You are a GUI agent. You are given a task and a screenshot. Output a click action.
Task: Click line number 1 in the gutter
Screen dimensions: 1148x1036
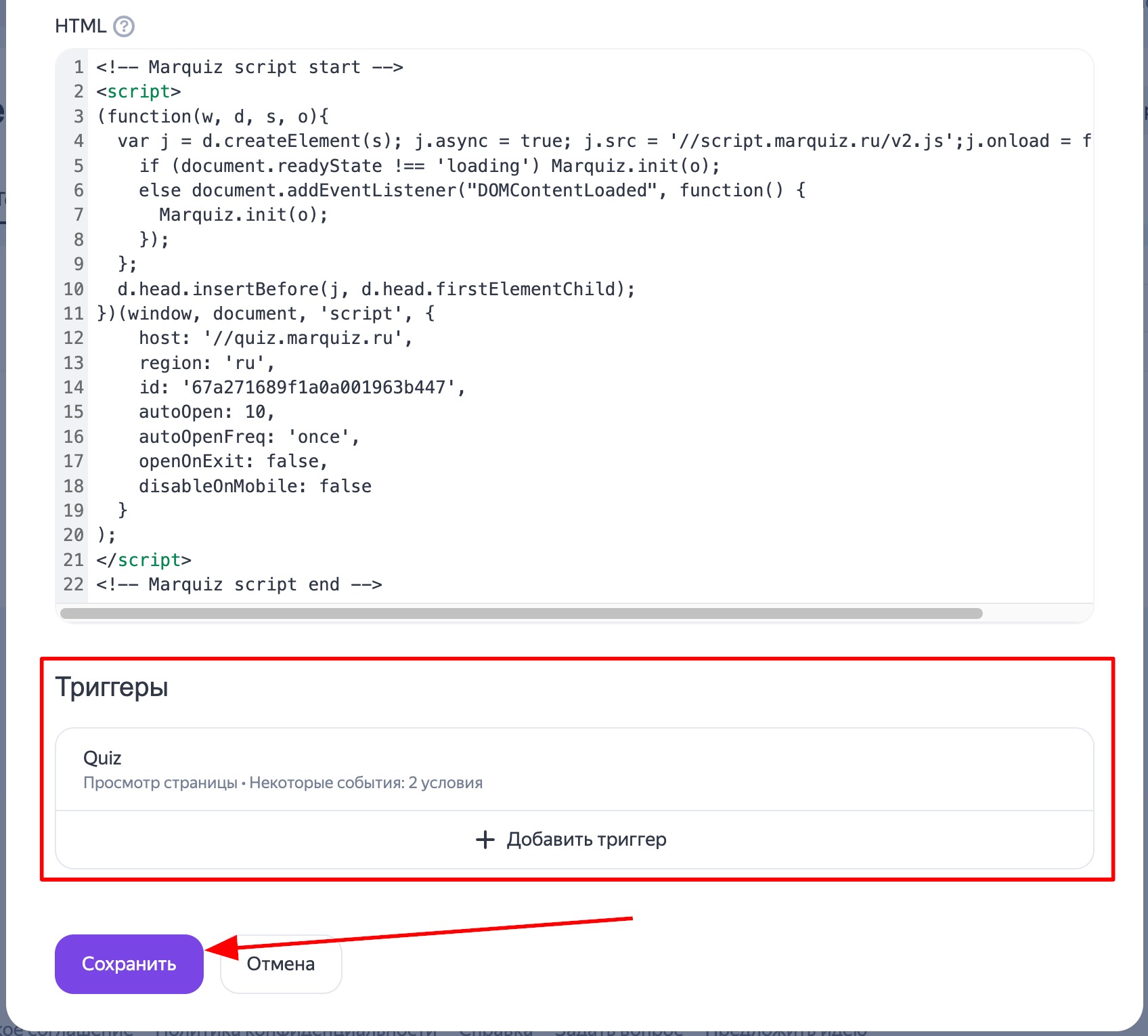pos(79,67)
